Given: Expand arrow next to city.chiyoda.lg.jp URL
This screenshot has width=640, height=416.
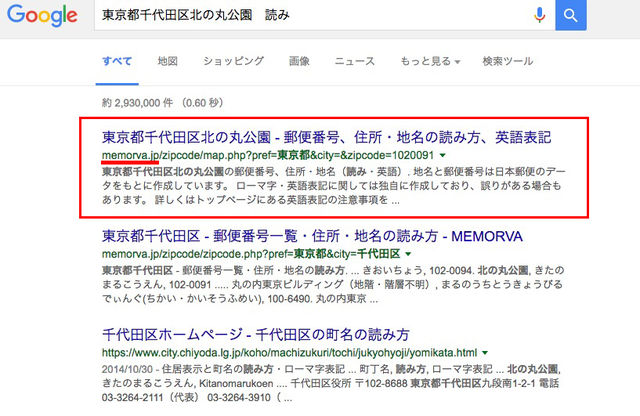Looking at the screenshot, I should pos(485,353).
